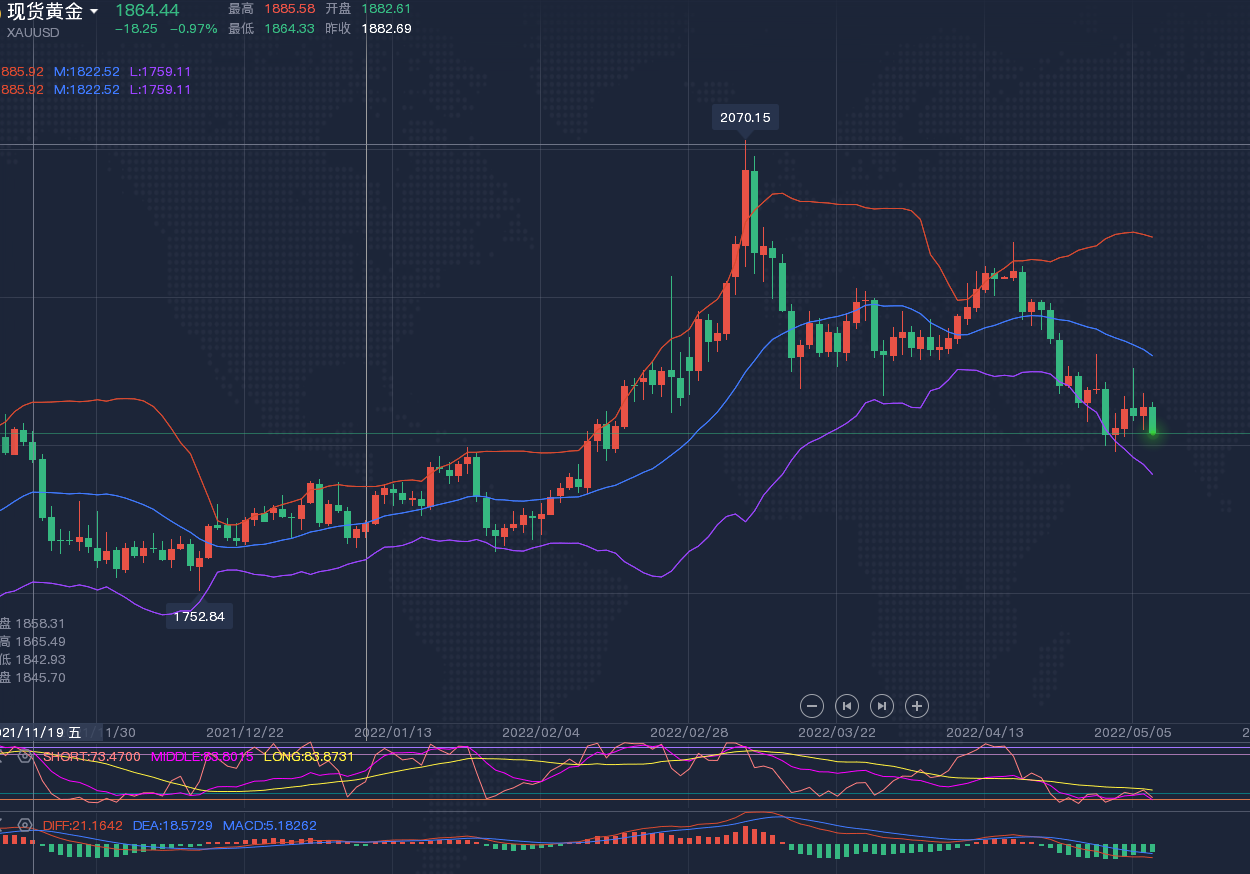Image resolution: width=1250 pixels, height=874 pixels.
Task: Click the 1752.84 low price label
Action: click(x=199, y=616)
